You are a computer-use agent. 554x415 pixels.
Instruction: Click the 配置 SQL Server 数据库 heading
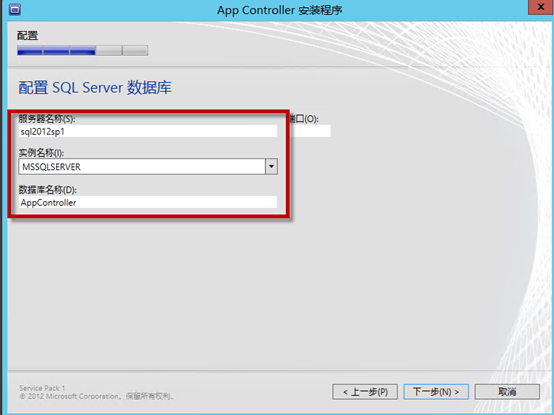(x=95, y=88)
